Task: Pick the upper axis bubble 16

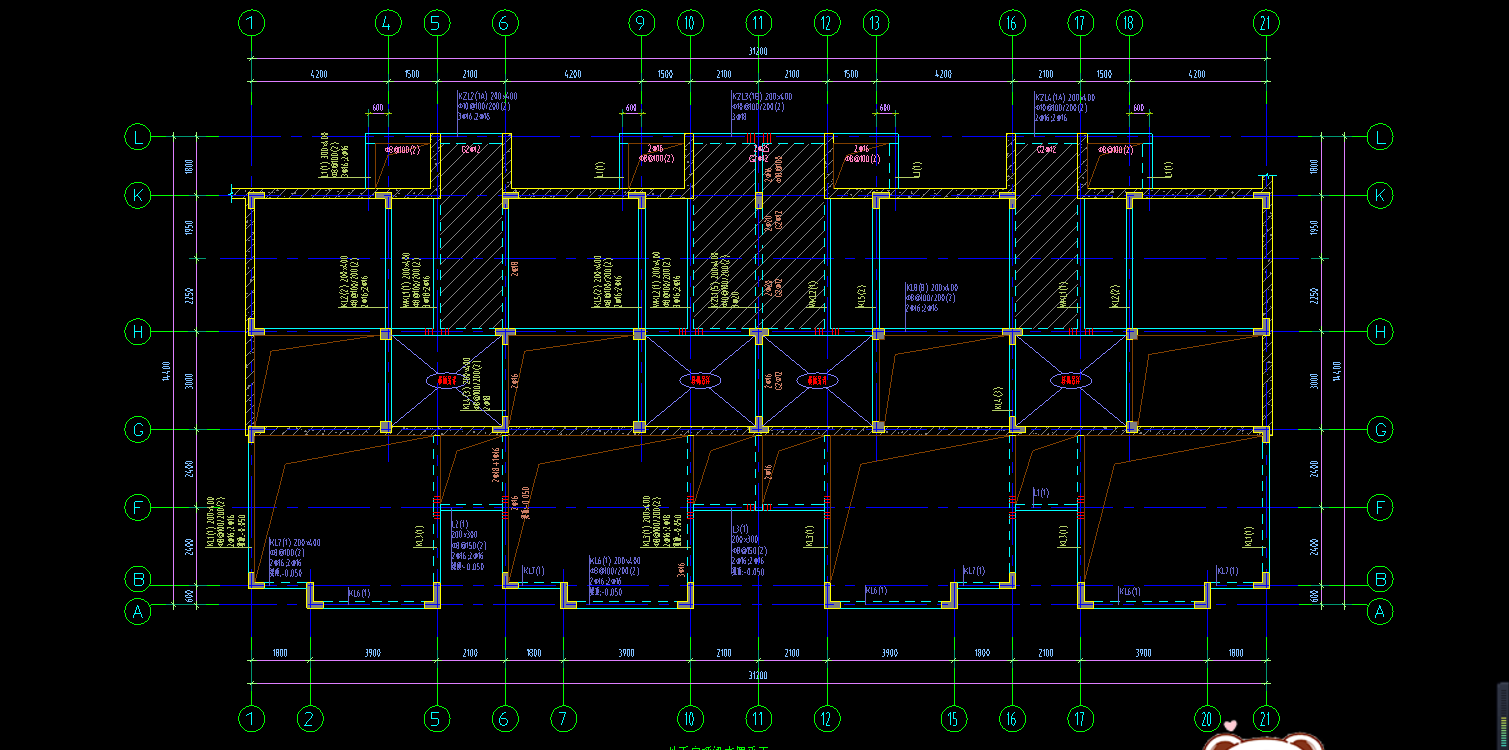Action: (x=1012, y=22)
